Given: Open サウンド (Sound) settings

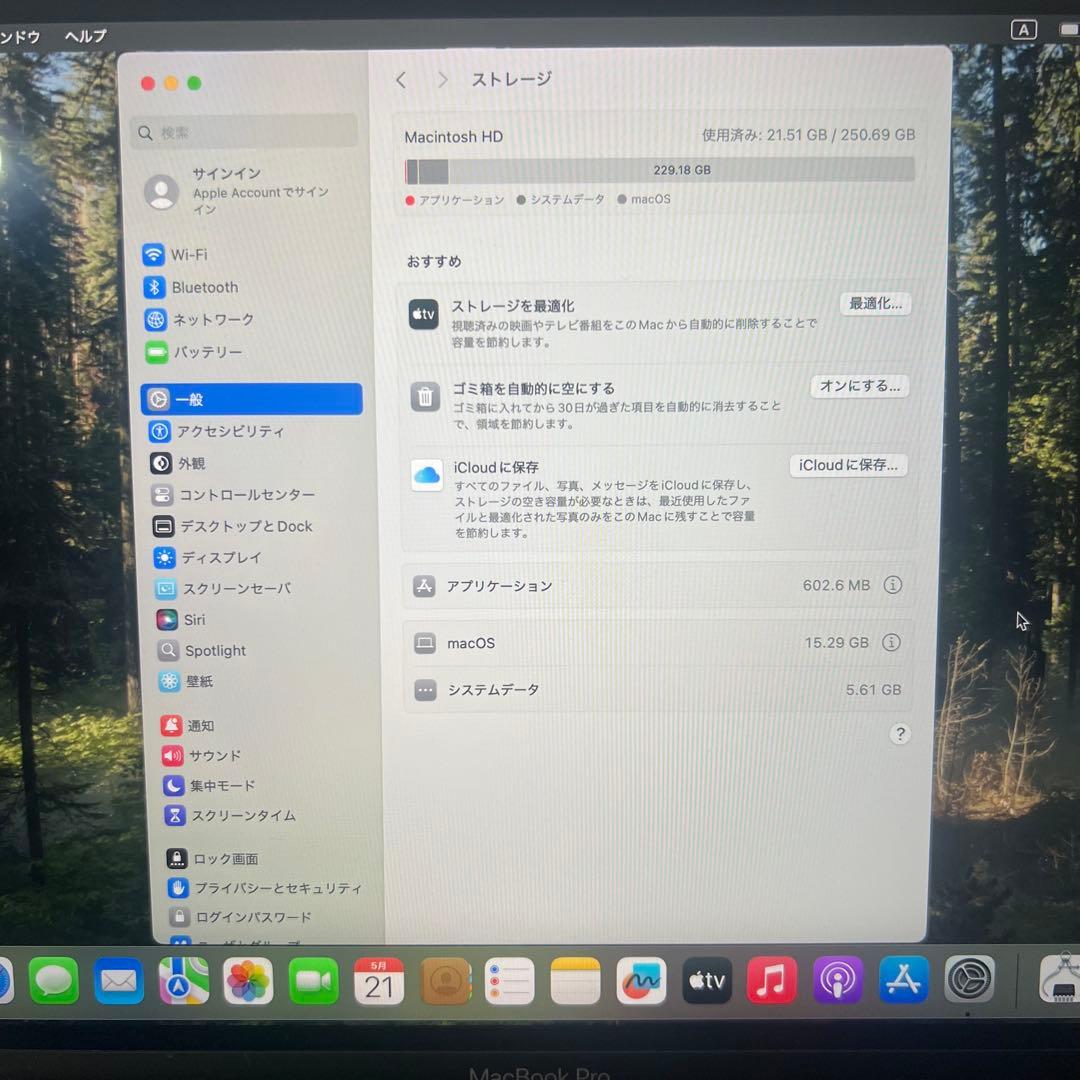Looking at the screenshot, I should click(205, 755).
